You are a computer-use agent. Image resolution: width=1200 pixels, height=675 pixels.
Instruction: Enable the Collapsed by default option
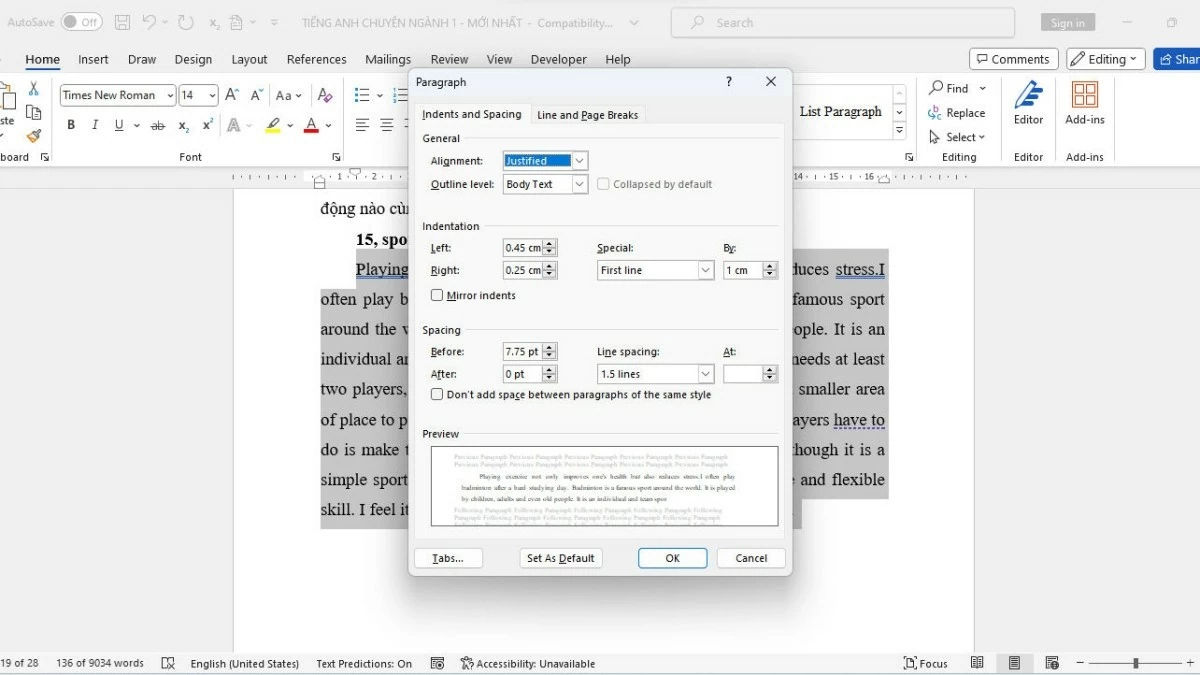pos(603,184)
